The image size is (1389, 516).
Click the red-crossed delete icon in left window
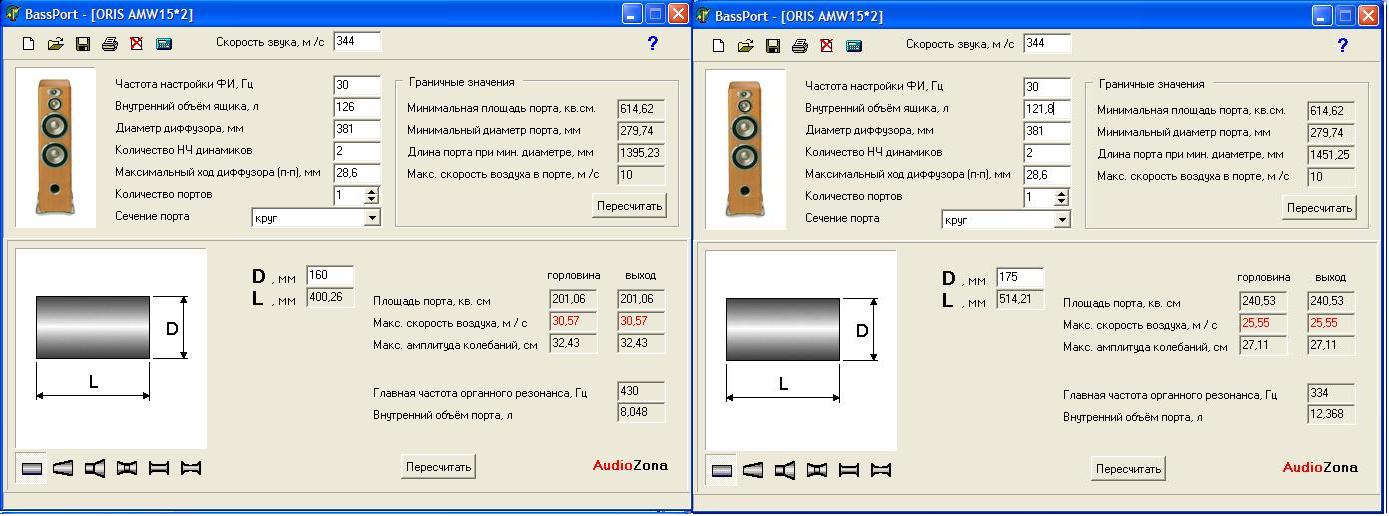click(x=137, y=44)
